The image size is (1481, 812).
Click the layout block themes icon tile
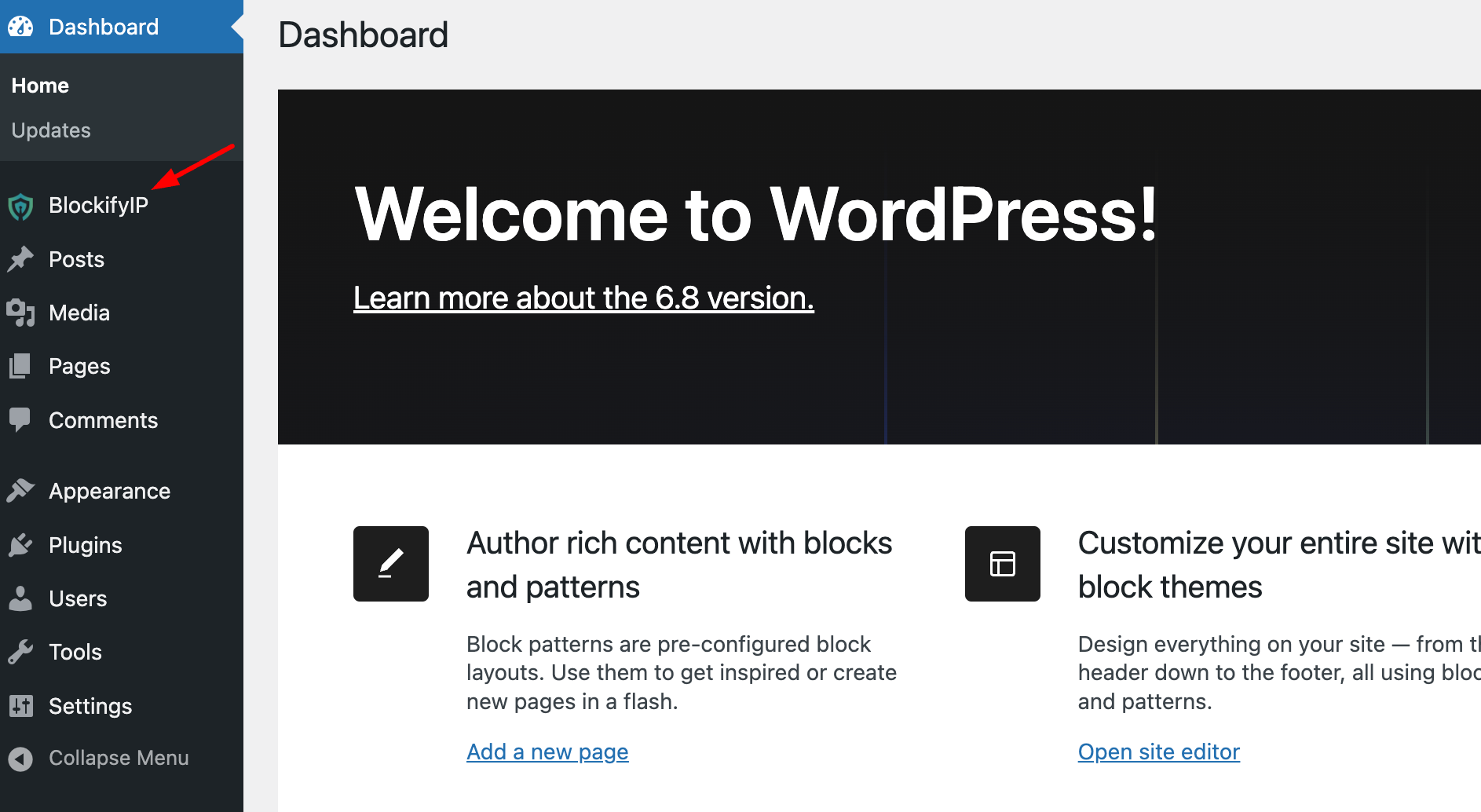tap(1003, 564)
